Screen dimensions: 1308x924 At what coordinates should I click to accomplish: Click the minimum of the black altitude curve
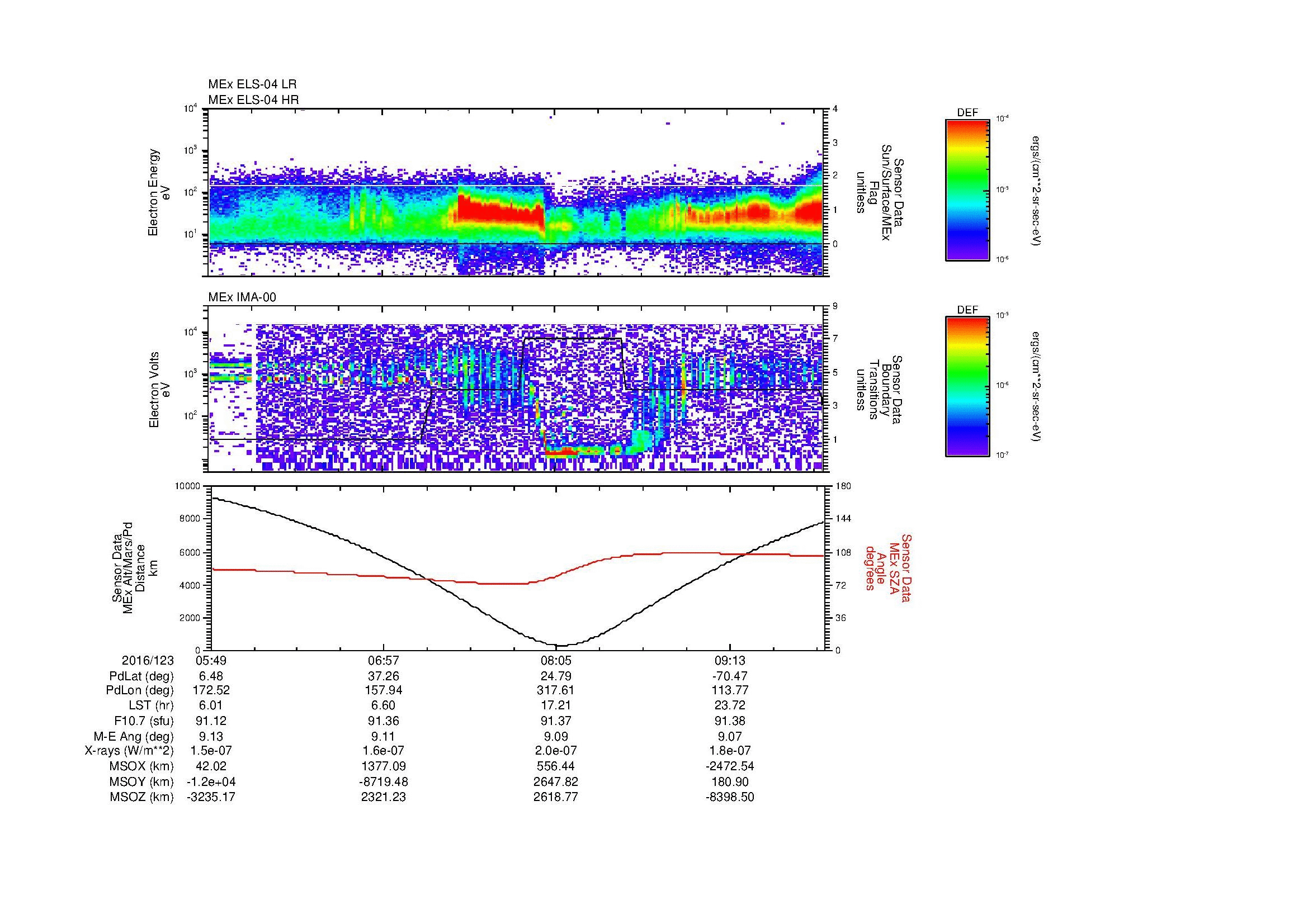pyautogui.click(x=560, y=645)
